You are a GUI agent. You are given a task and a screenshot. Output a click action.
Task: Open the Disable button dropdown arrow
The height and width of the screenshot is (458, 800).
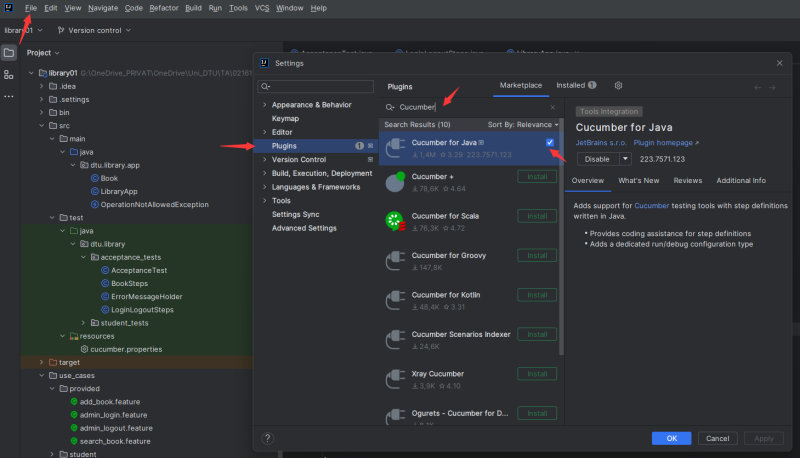click(x=625, y=159)
